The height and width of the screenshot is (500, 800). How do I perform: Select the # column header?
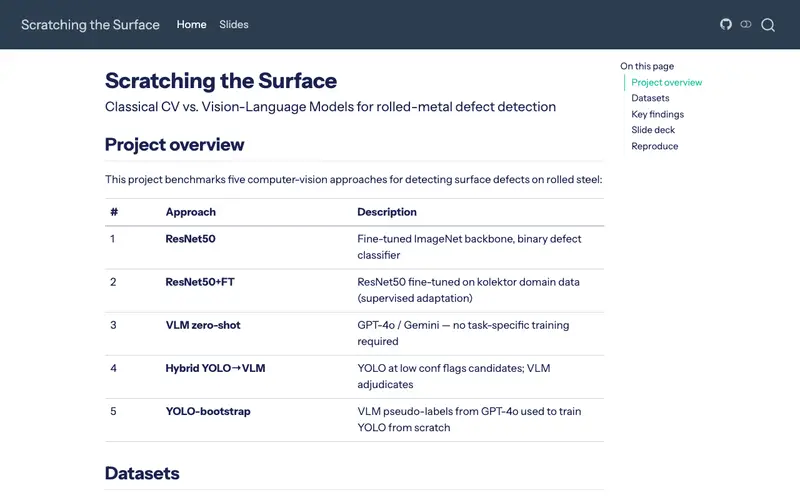(114, 212)
